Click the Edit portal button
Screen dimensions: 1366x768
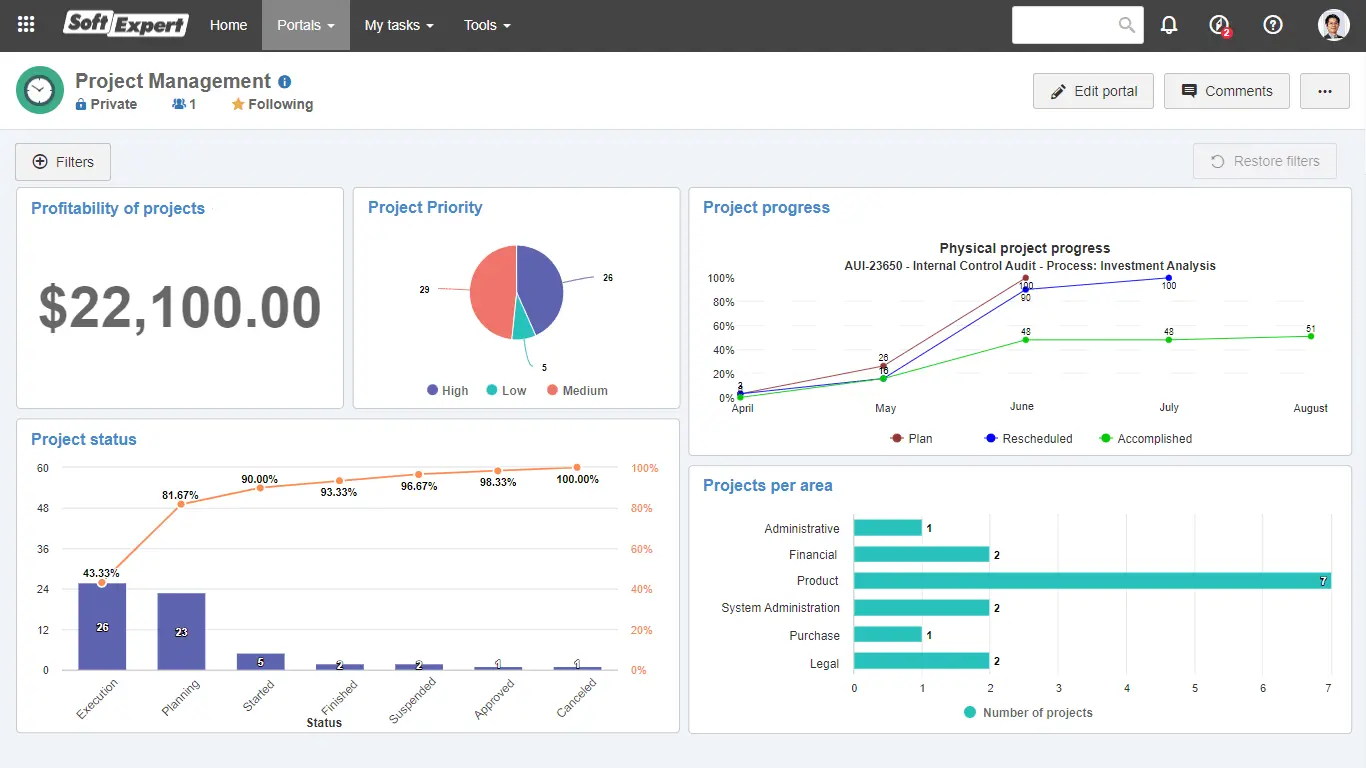[x=1093, y=91]
